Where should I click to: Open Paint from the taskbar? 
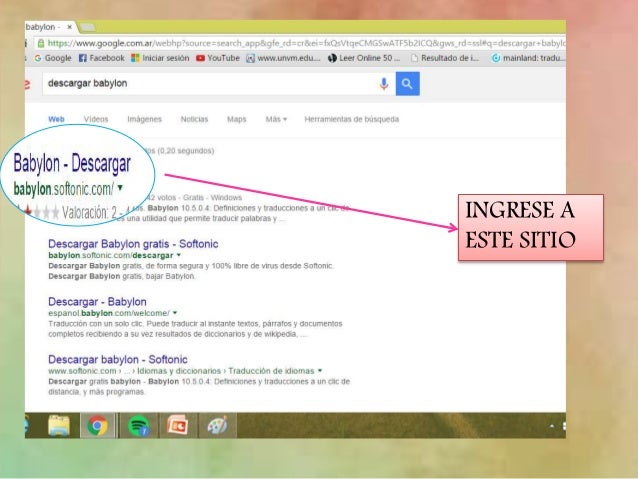point(217,426)
